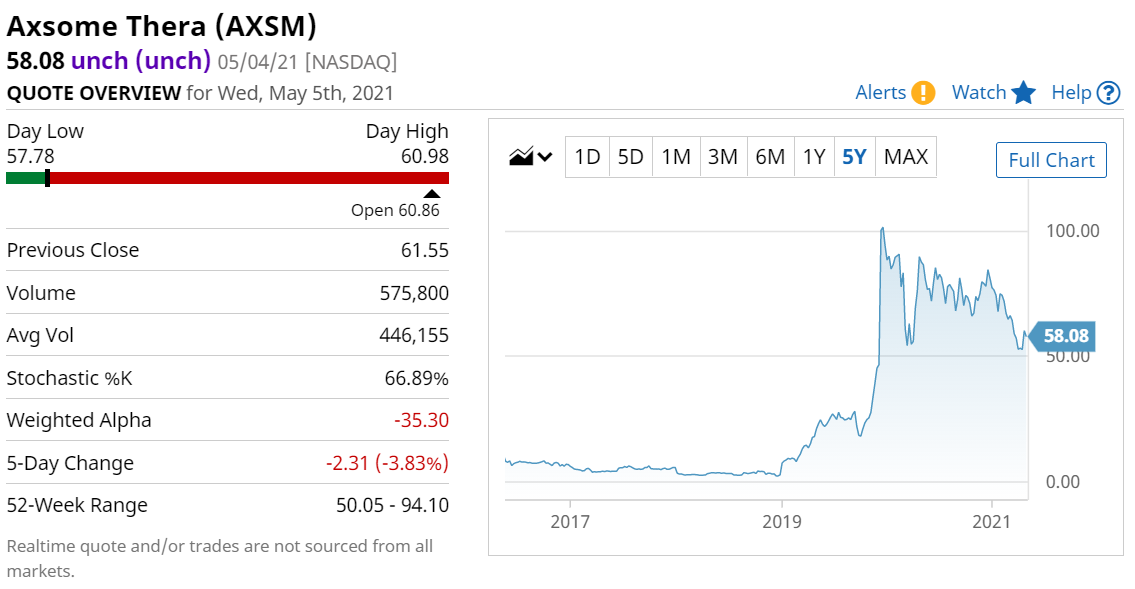Click the Stochastic %K value 66.89%
Viewport: 1135px width, 589px height.
tap(416, 378)
